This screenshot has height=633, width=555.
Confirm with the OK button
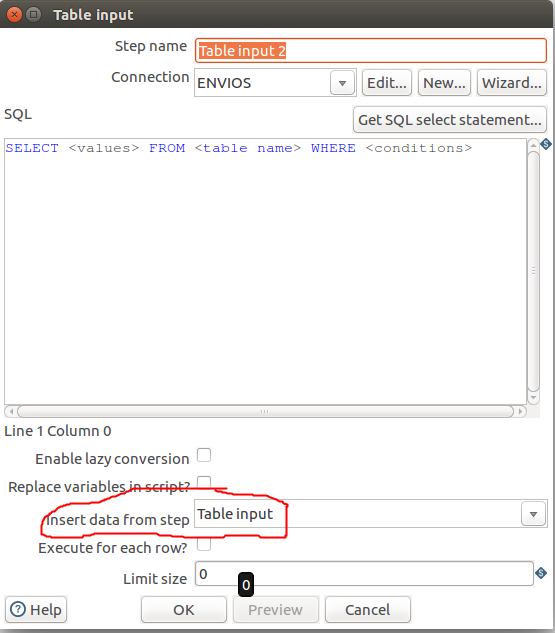[x=184, y=610]
